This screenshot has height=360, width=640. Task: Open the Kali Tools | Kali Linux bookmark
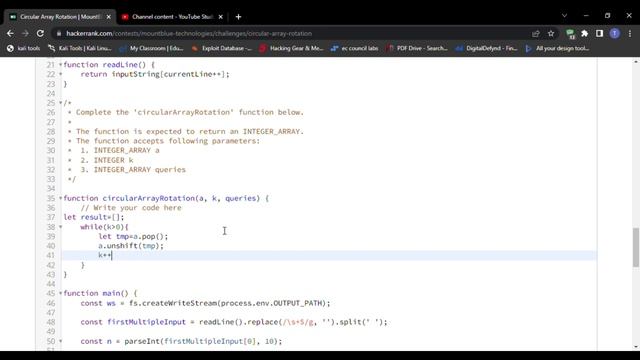pos(80,48)
